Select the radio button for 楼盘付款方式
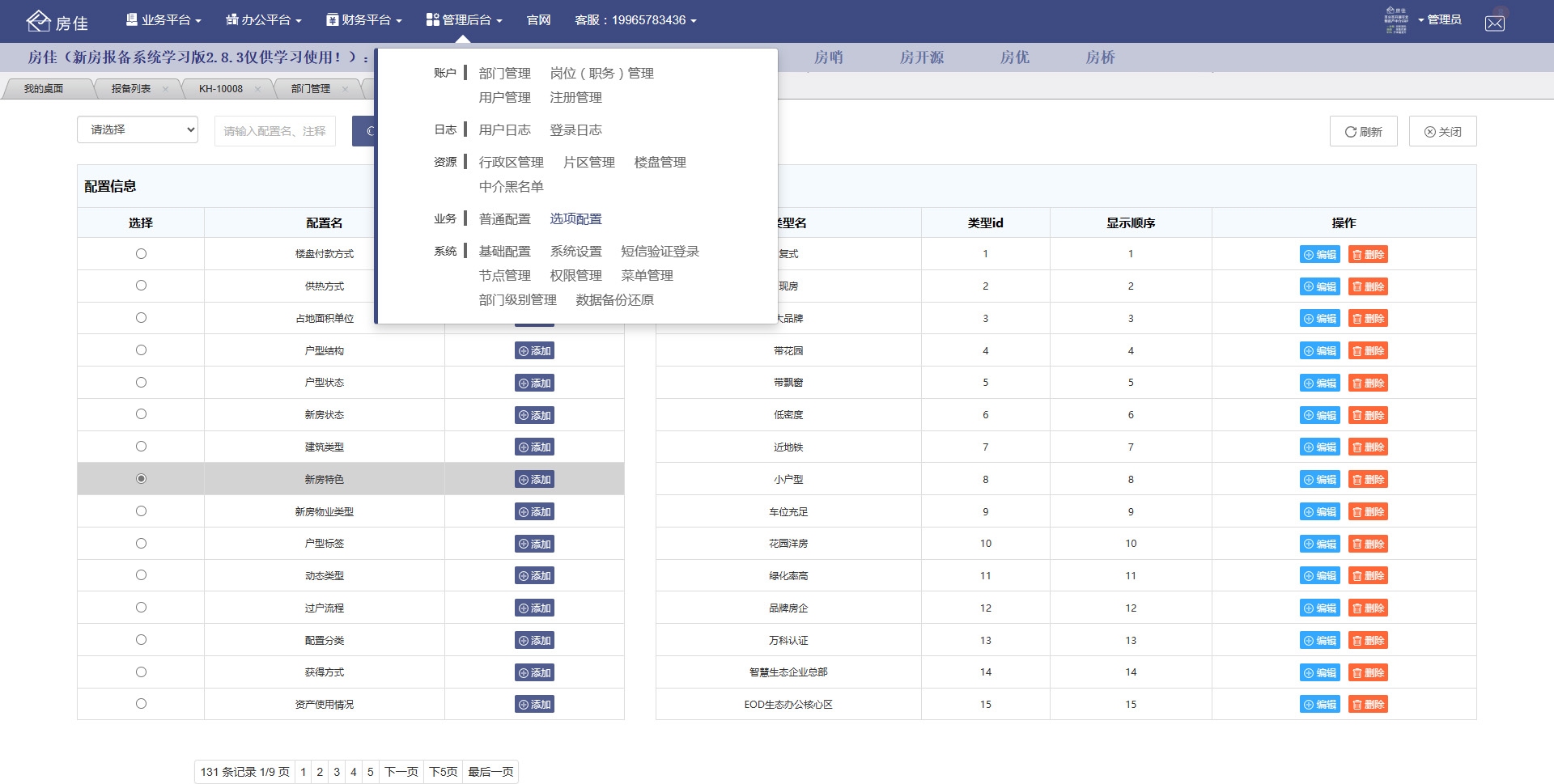Viewport: 1554px width, 784px height. click(x=141, y=253)
